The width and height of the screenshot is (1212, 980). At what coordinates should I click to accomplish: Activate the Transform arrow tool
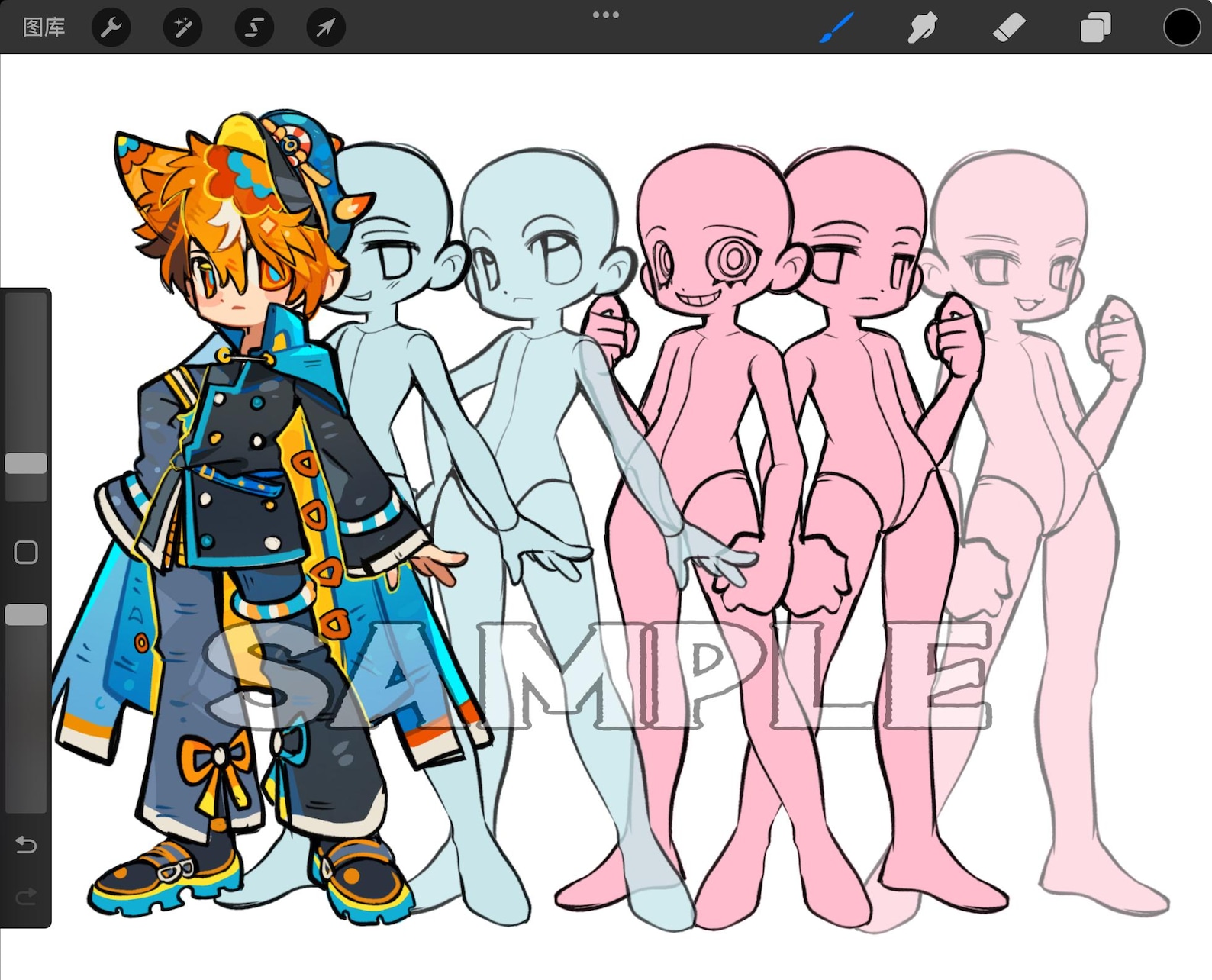tap(326, 27)
